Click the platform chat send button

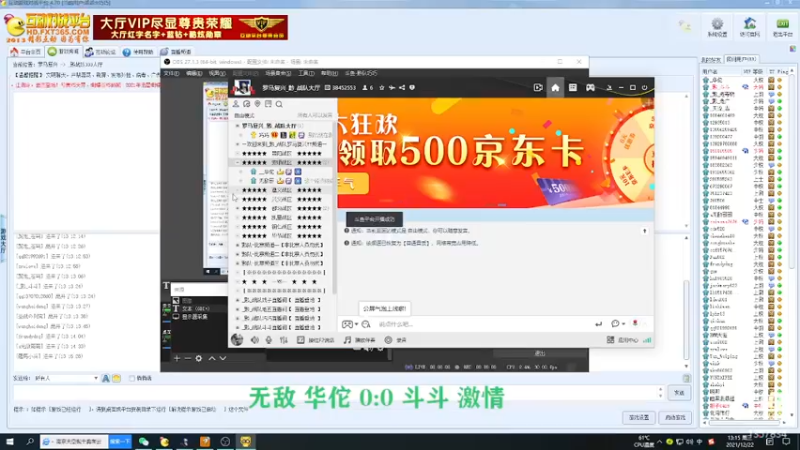pyautogui.click(x=679, y=392)
